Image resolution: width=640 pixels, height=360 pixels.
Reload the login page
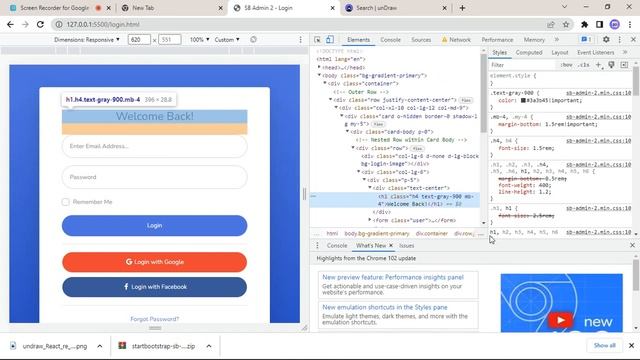[40, 24]
